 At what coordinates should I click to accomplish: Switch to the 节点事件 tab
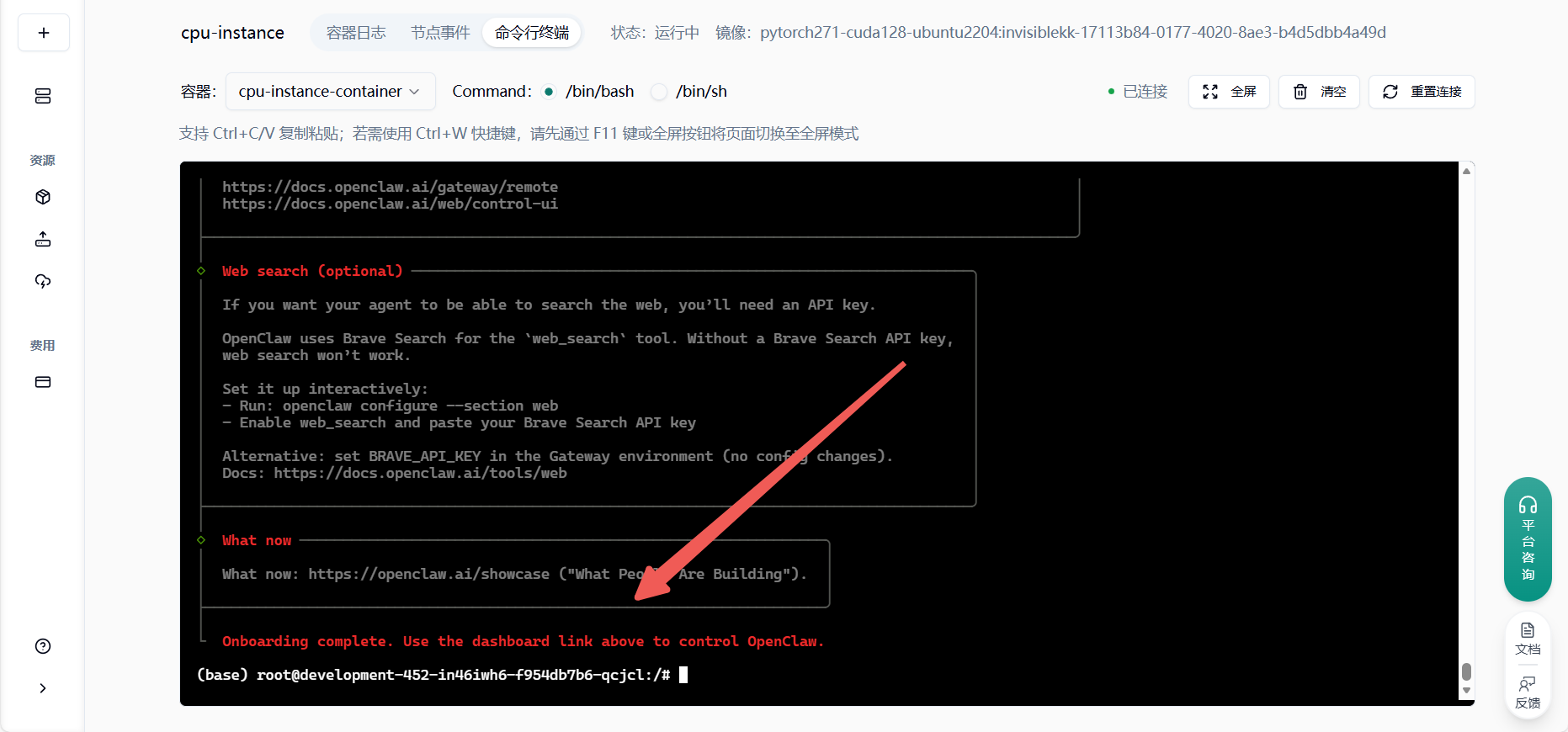coord(439,33)
